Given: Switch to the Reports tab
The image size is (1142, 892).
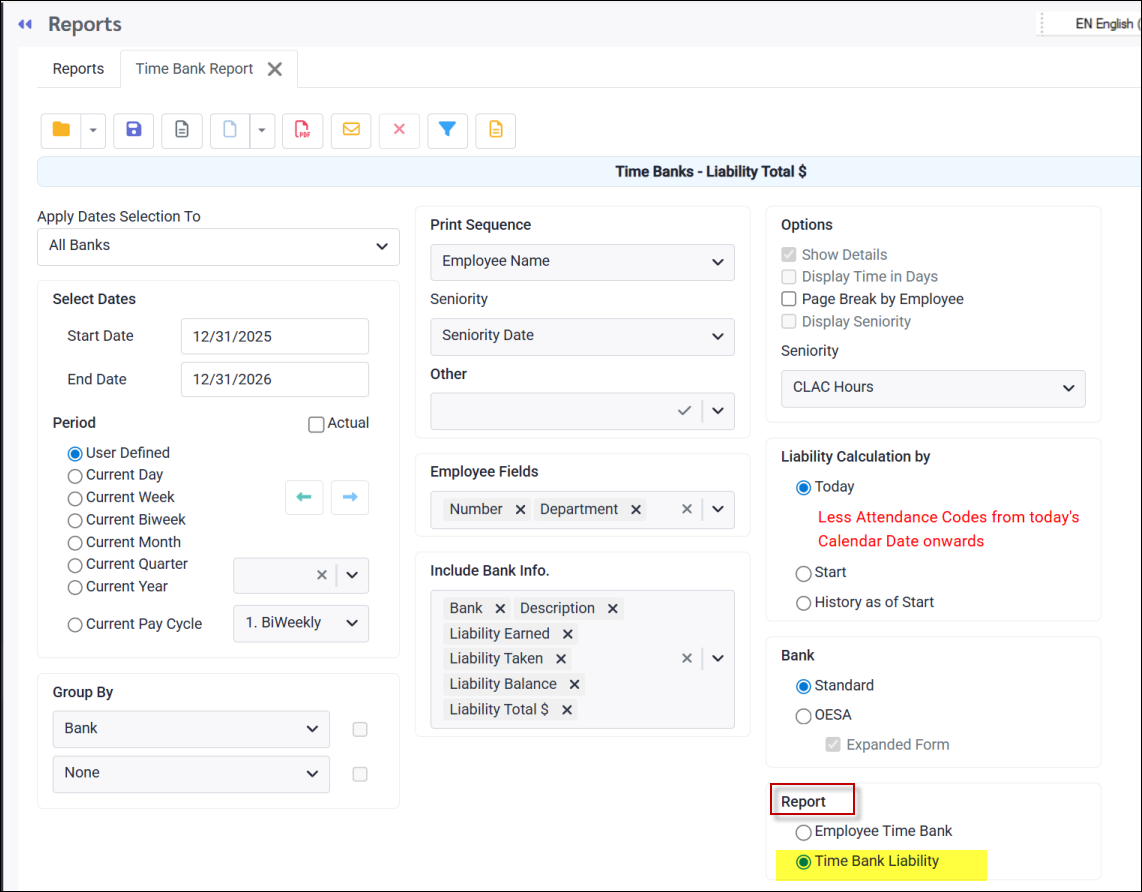Looking at the screenshot, I should click(x=78, y=69).
